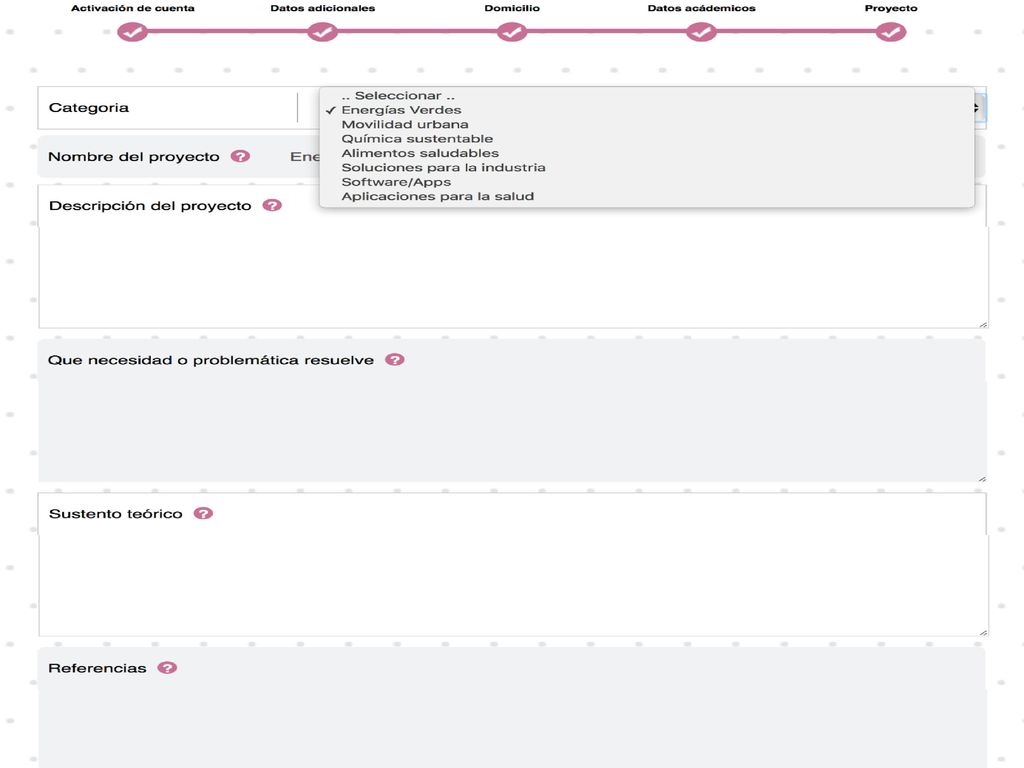Click Sustento teórico text area resize handle
The width and height of the screenshot is (1024, 768).
click(x=983, y=632)
